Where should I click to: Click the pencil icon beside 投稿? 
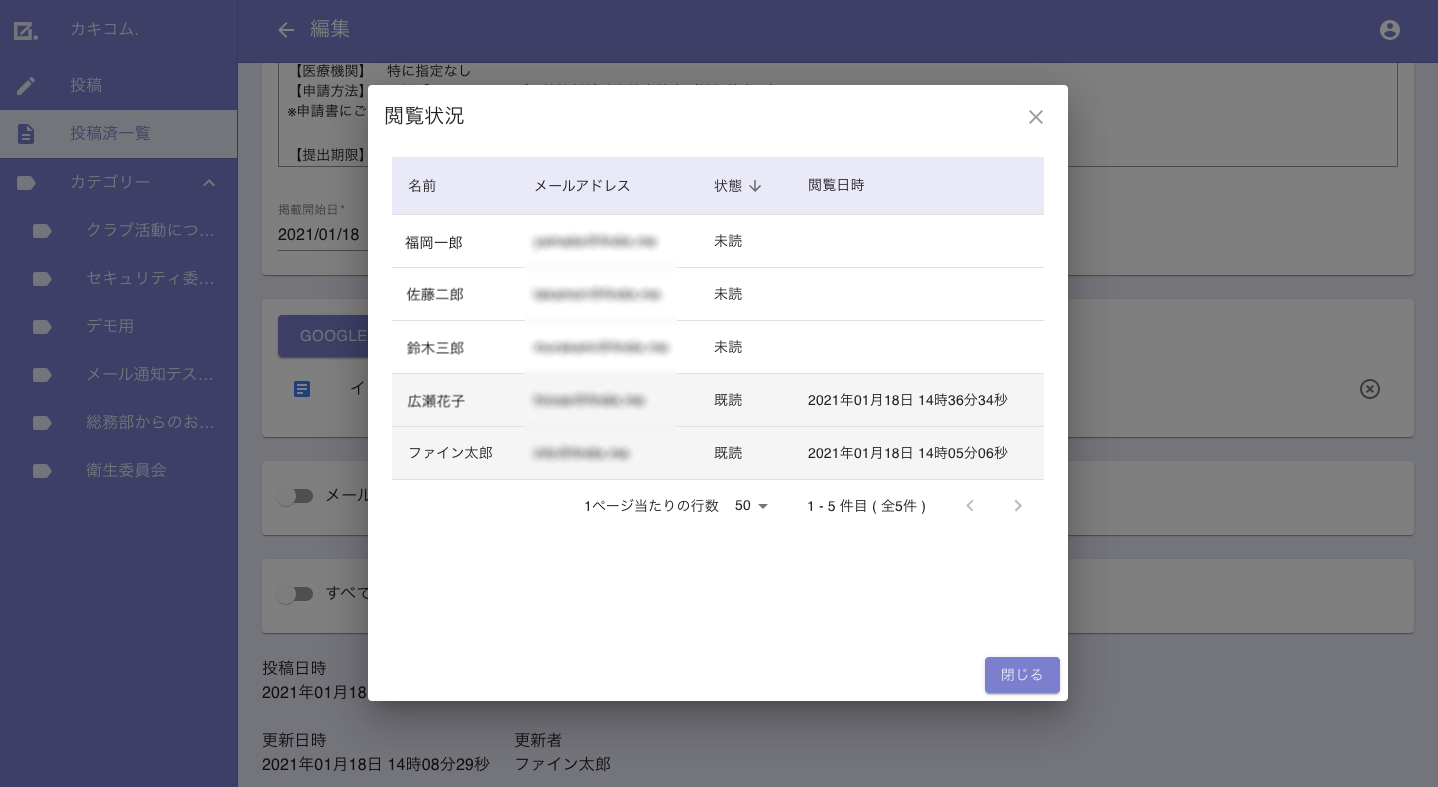click(26, 86)
